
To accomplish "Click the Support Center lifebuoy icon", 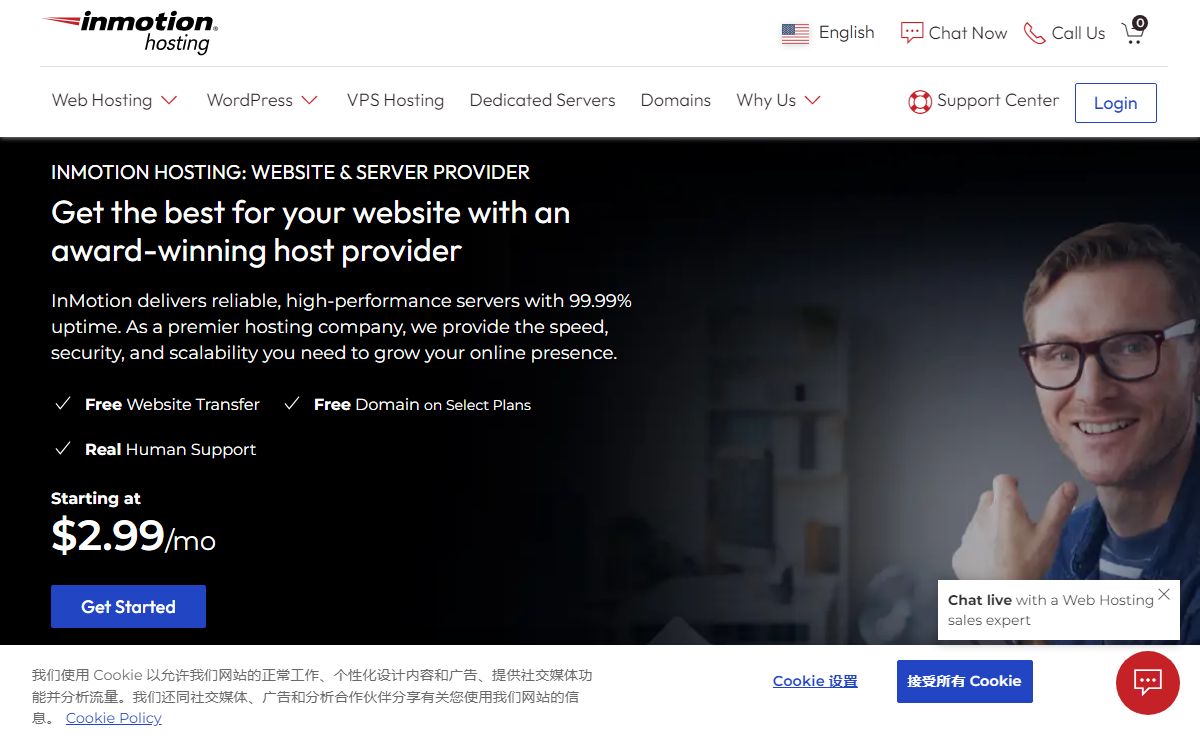I will [x=919, y=101].
